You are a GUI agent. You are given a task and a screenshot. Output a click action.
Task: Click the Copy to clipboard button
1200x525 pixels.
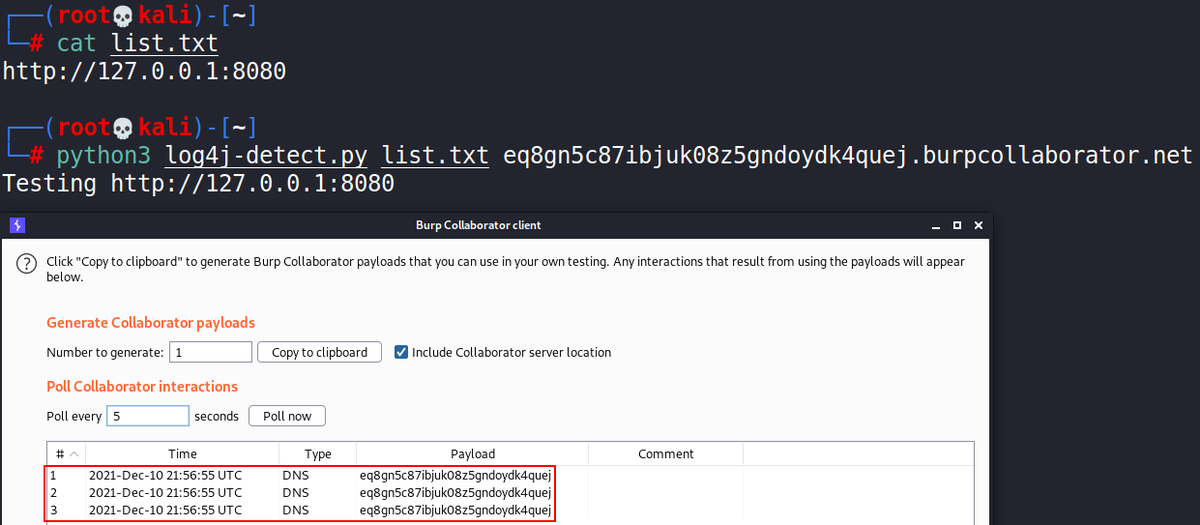[x=319, y=352]
